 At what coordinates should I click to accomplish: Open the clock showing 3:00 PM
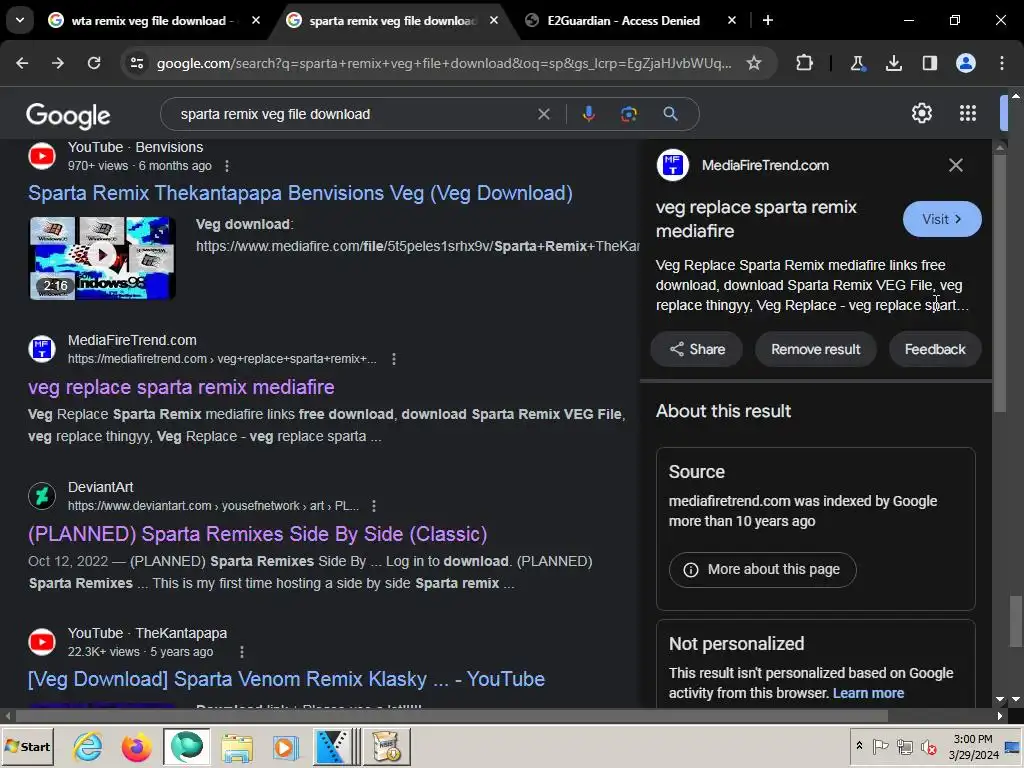coord(973,746)
